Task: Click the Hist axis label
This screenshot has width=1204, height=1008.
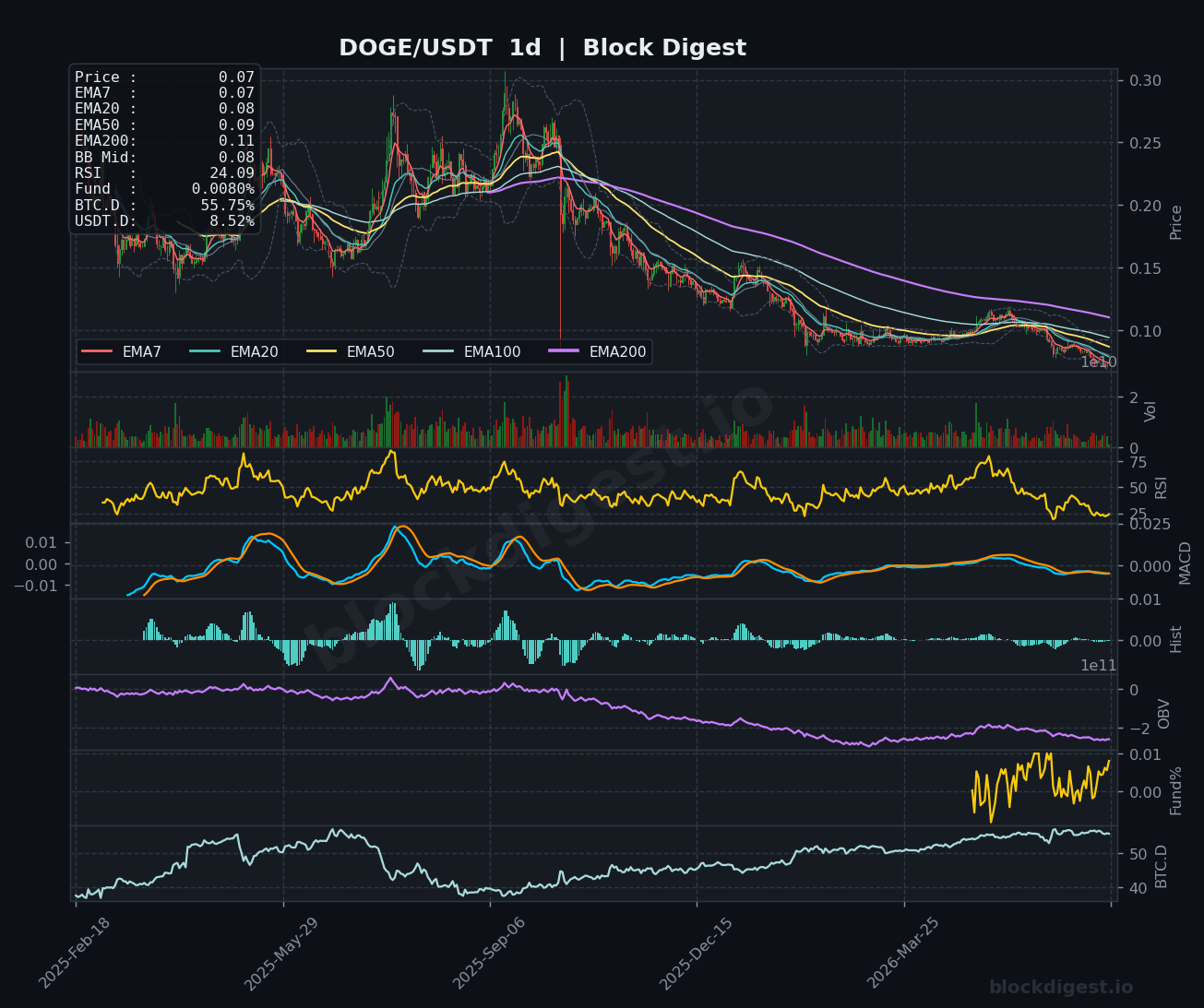Action: pos(1176,638)
